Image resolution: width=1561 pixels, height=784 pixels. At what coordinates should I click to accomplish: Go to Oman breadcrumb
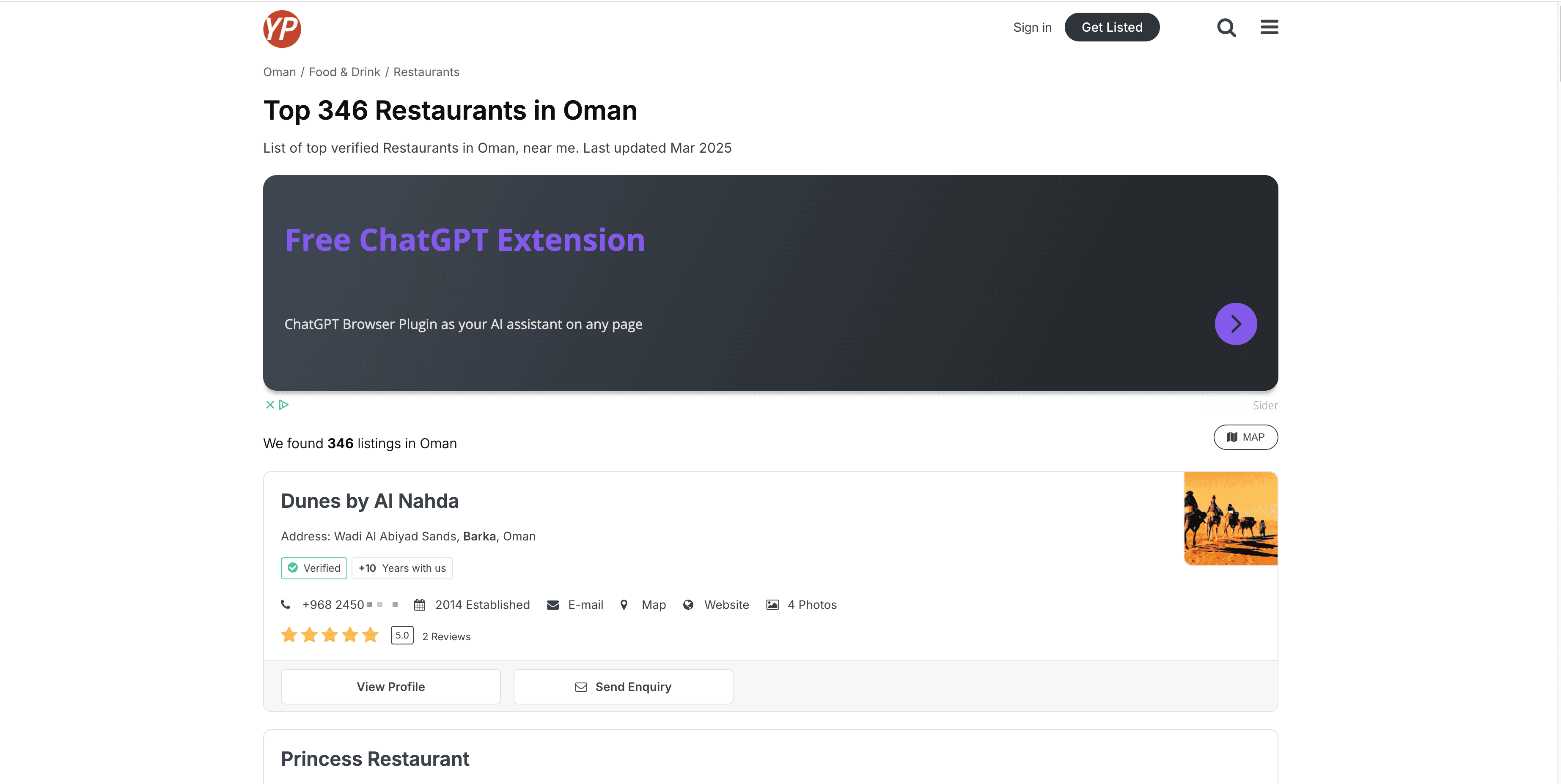click(279, 72)
